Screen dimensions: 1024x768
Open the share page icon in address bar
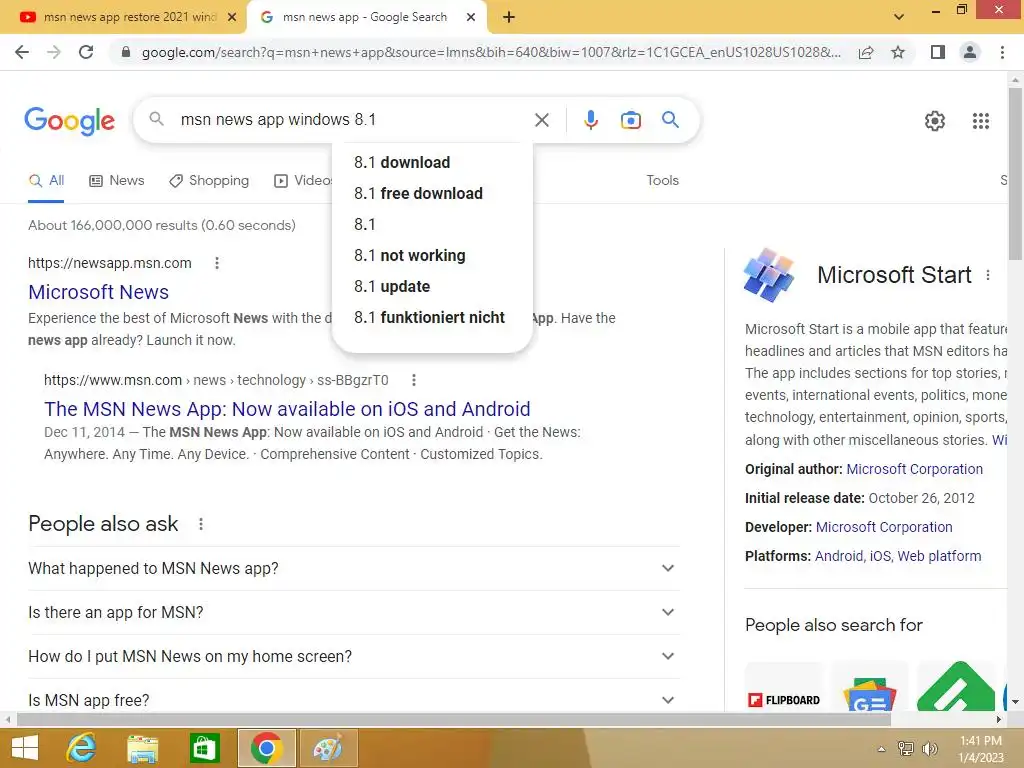pyautogui.click(x=866, y=52)
